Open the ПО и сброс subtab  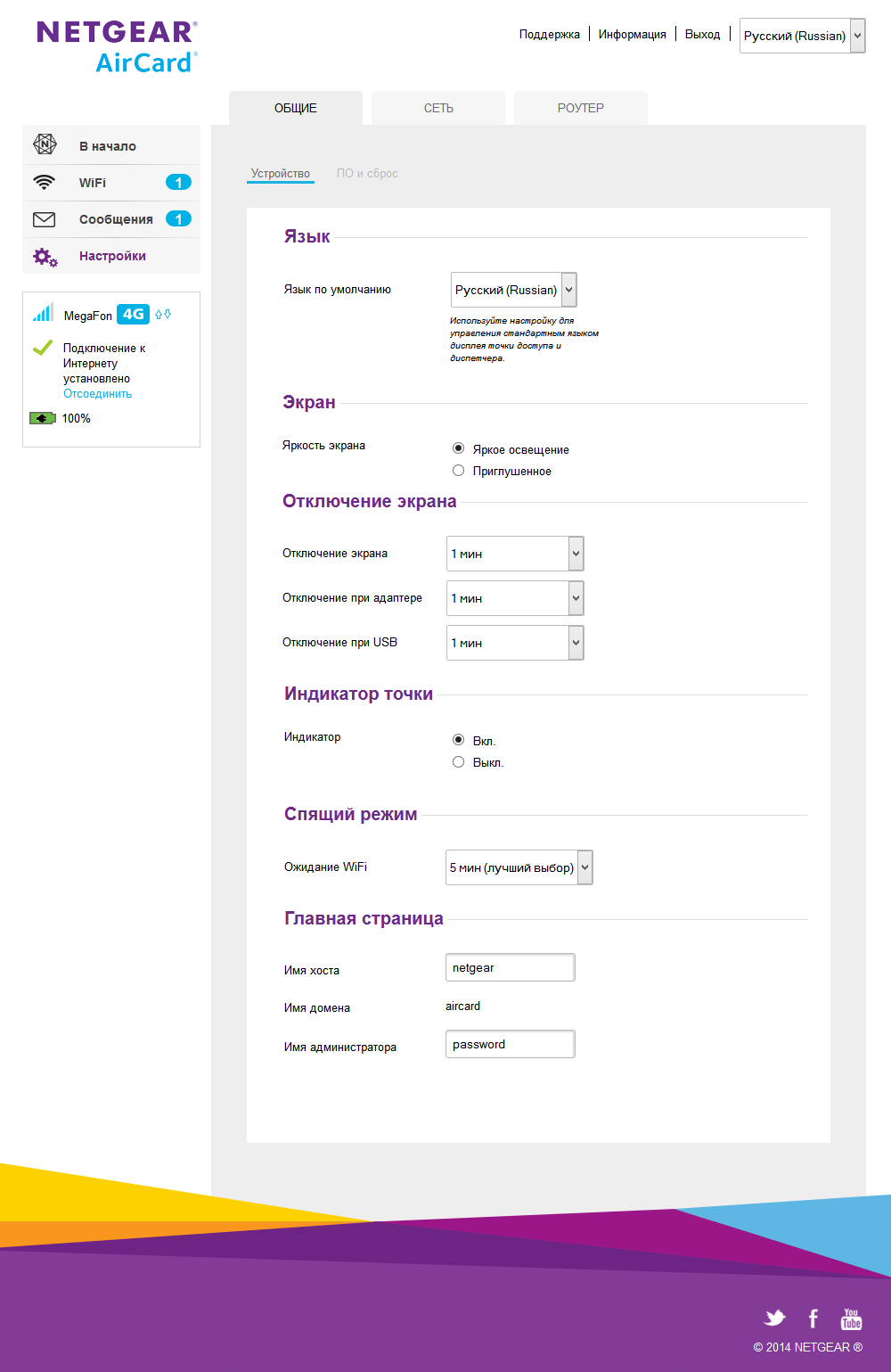coord(367,174)
